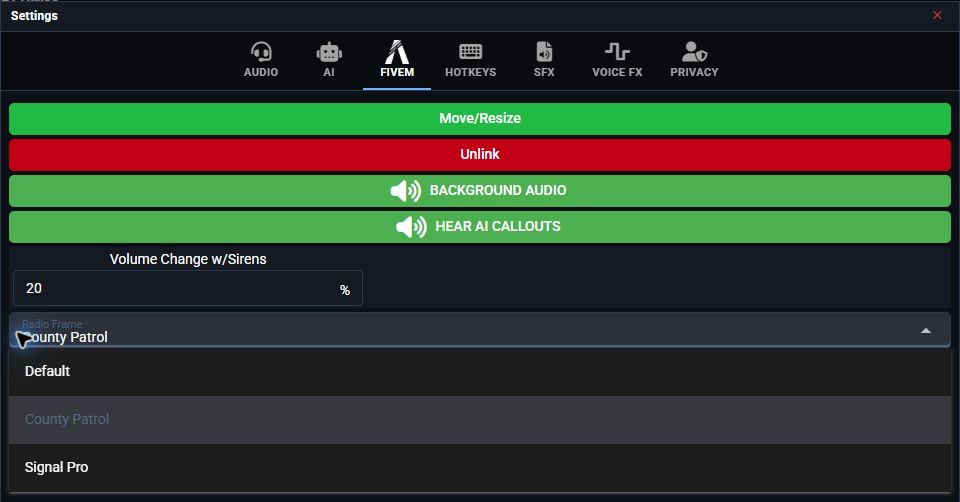Click the speaker icon on Hear AI Callouts
960x502 pixels.
point(411,227)
